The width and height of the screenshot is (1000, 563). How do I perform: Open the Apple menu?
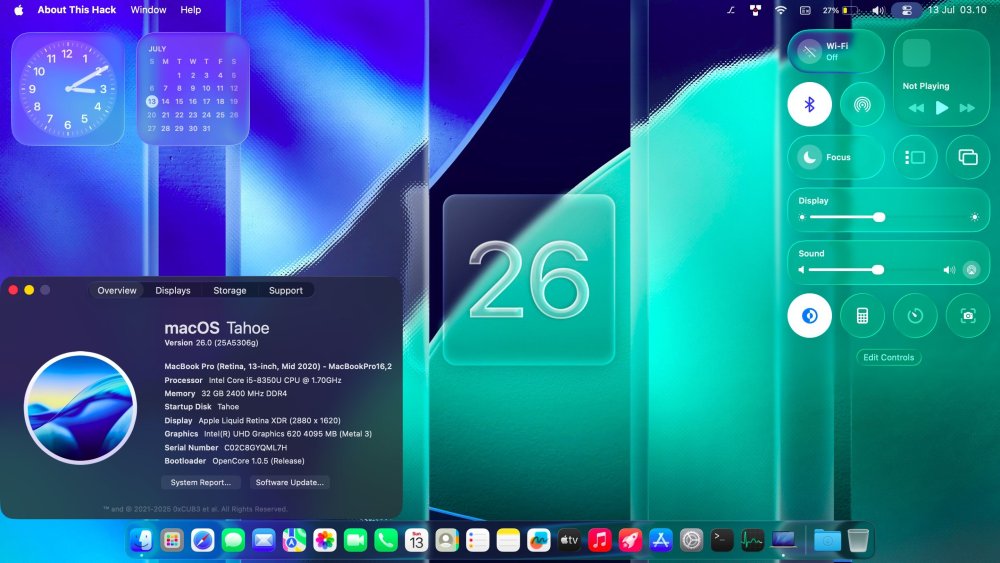click(18, 10)
